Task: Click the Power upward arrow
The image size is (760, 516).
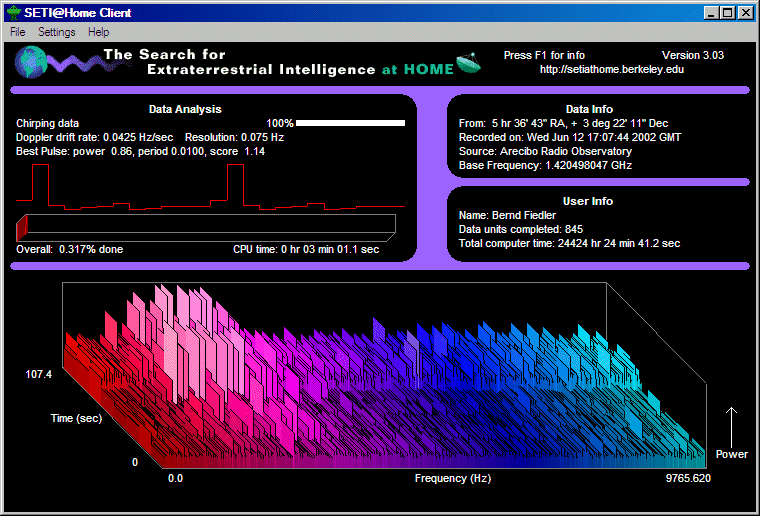Action: pyautogui.click(x=731, y=427)
